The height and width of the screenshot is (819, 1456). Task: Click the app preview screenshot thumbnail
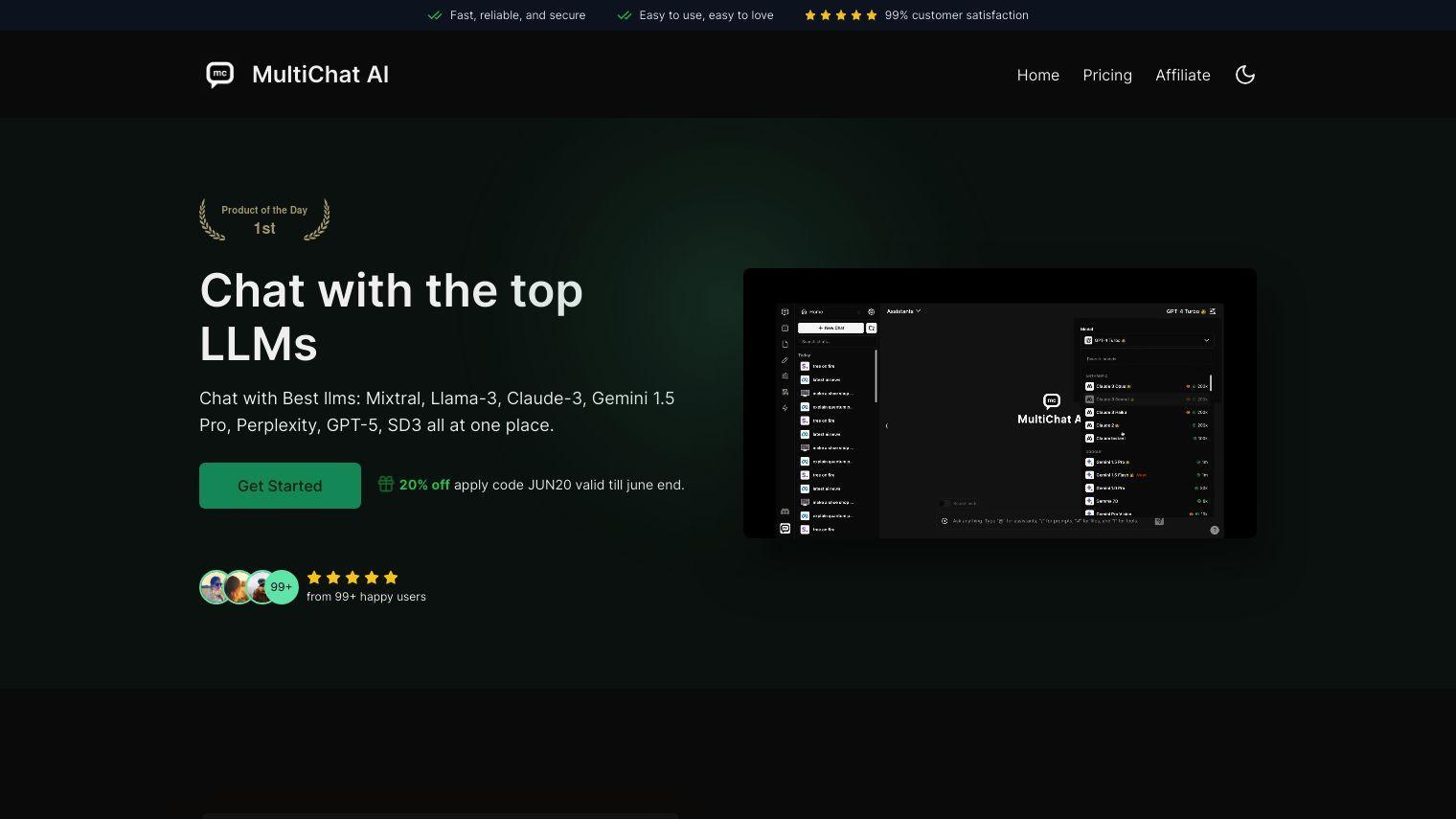[x=1000, y=403]
